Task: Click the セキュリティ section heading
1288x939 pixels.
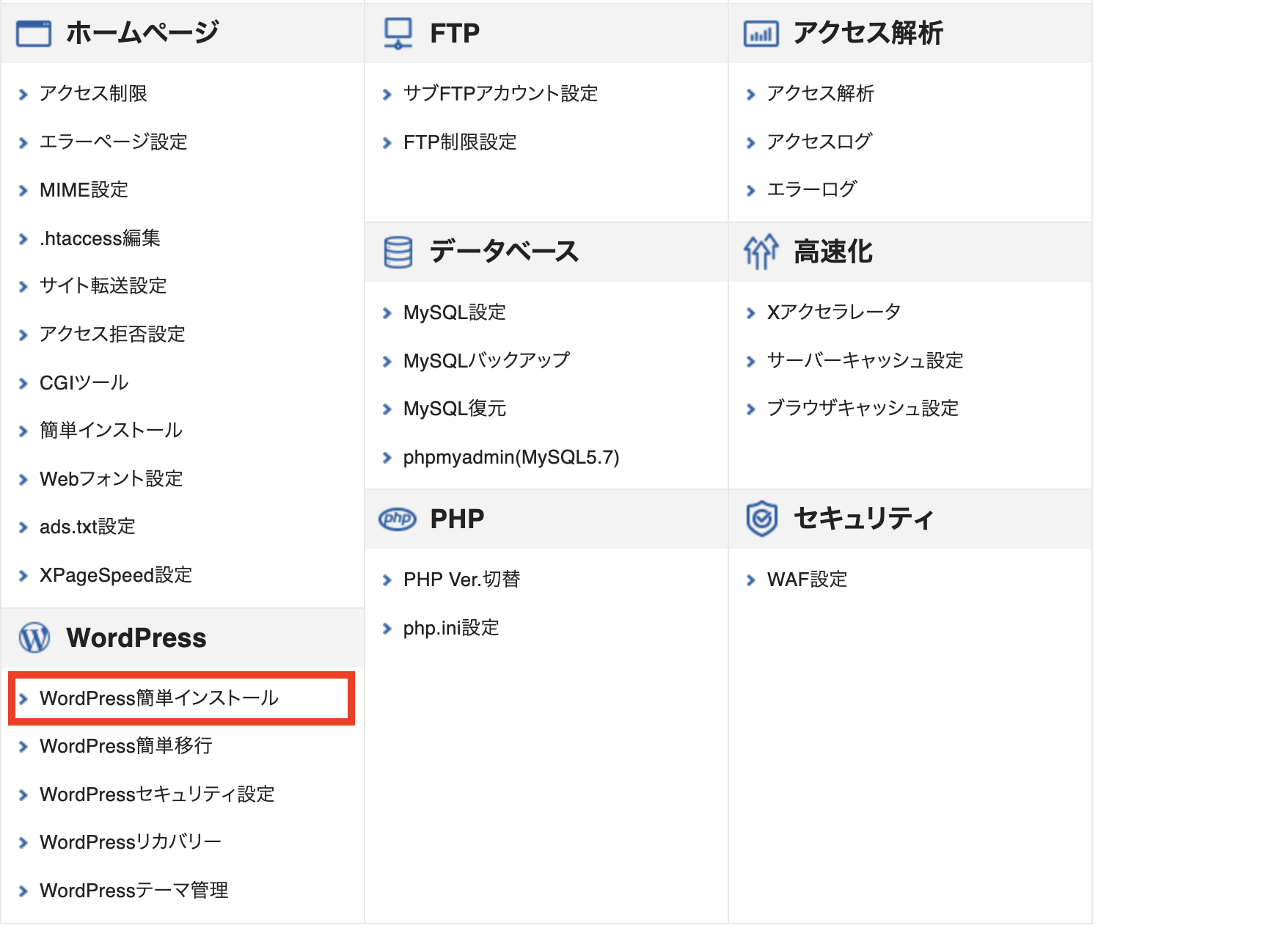Action: [x=863, y=519]
